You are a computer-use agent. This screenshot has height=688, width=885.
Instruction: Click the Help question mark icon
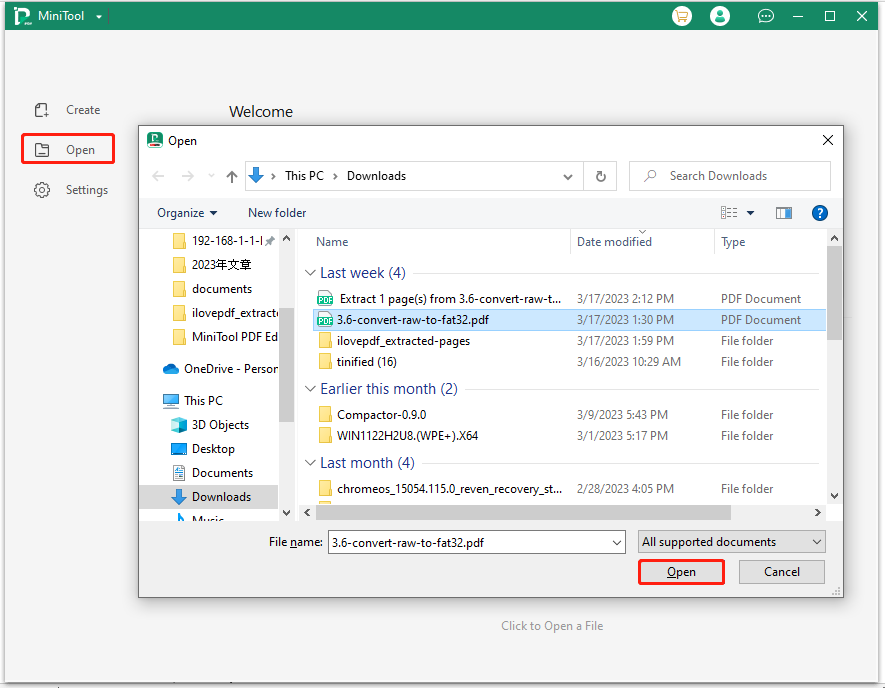point(819,212)
